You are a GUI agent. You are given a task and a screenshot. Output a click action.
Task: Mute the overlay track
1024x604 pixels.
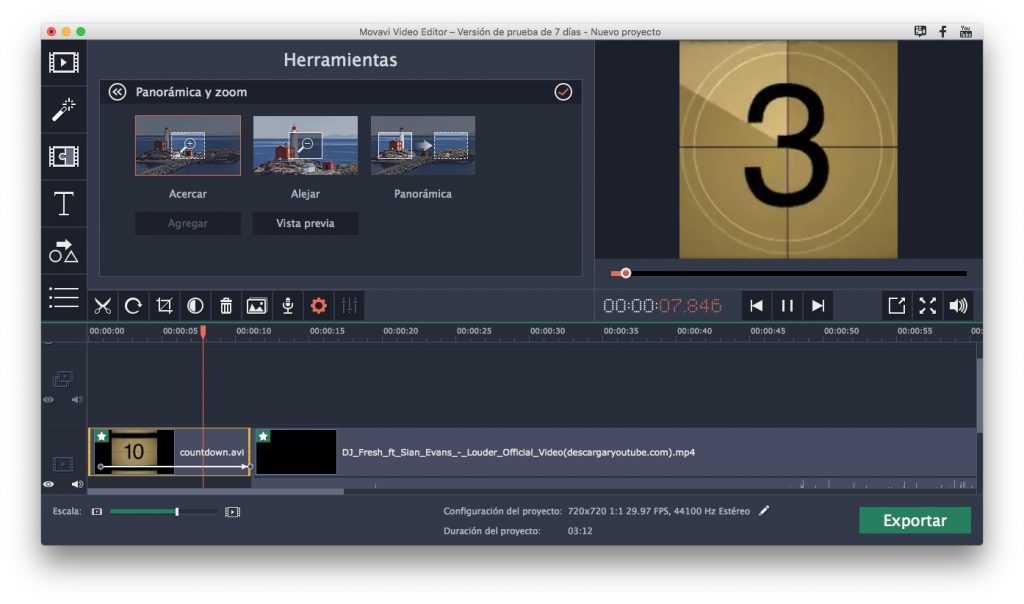click(77, 400)
